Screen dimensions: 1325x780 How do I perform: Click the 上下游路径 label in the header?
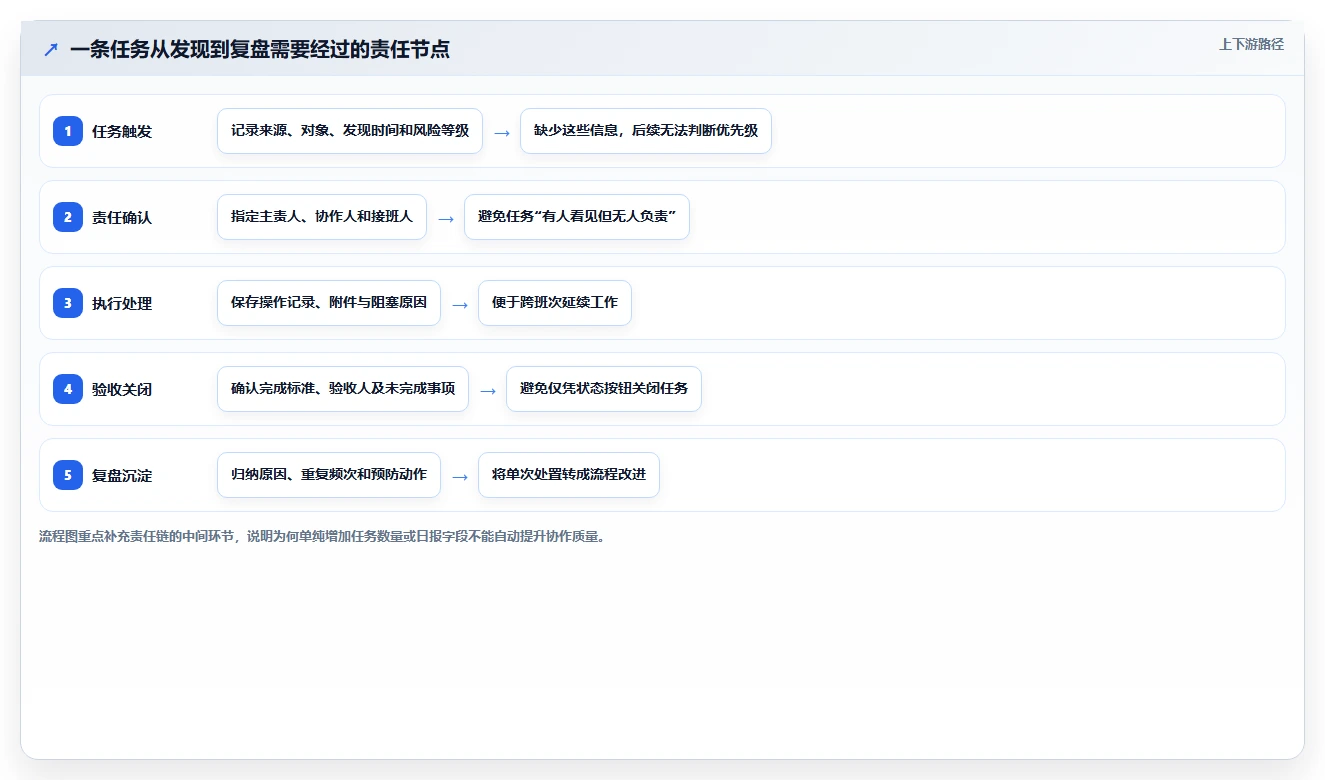(x=1251, y=44)
